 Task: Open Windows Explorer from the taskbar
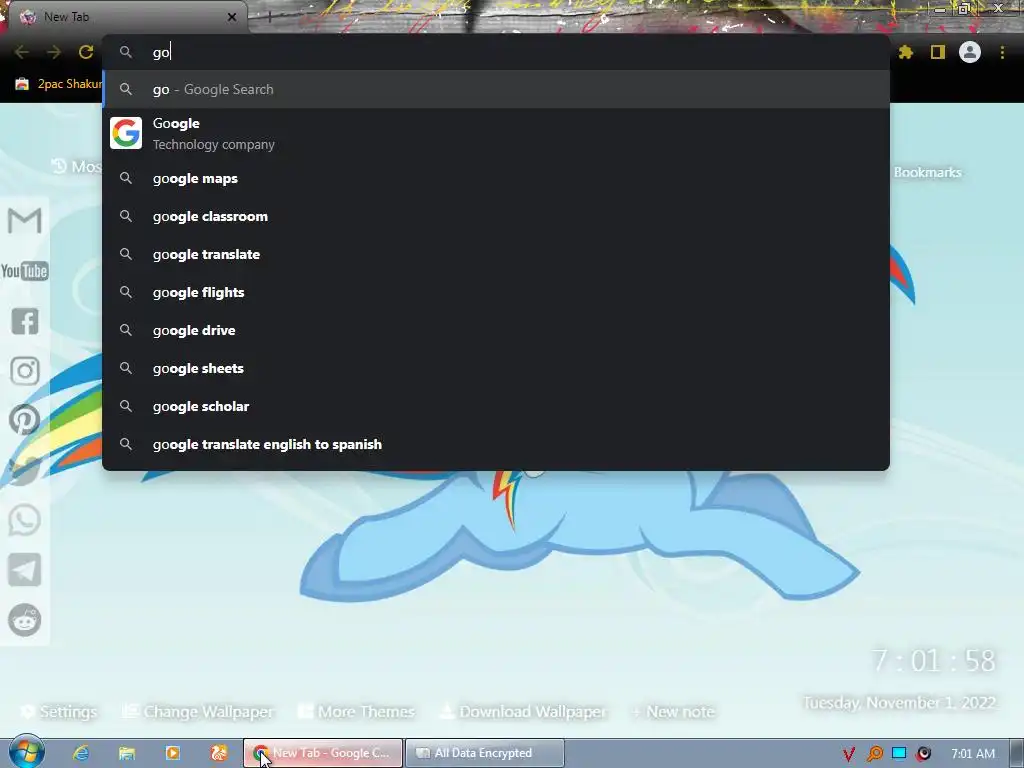127,753
